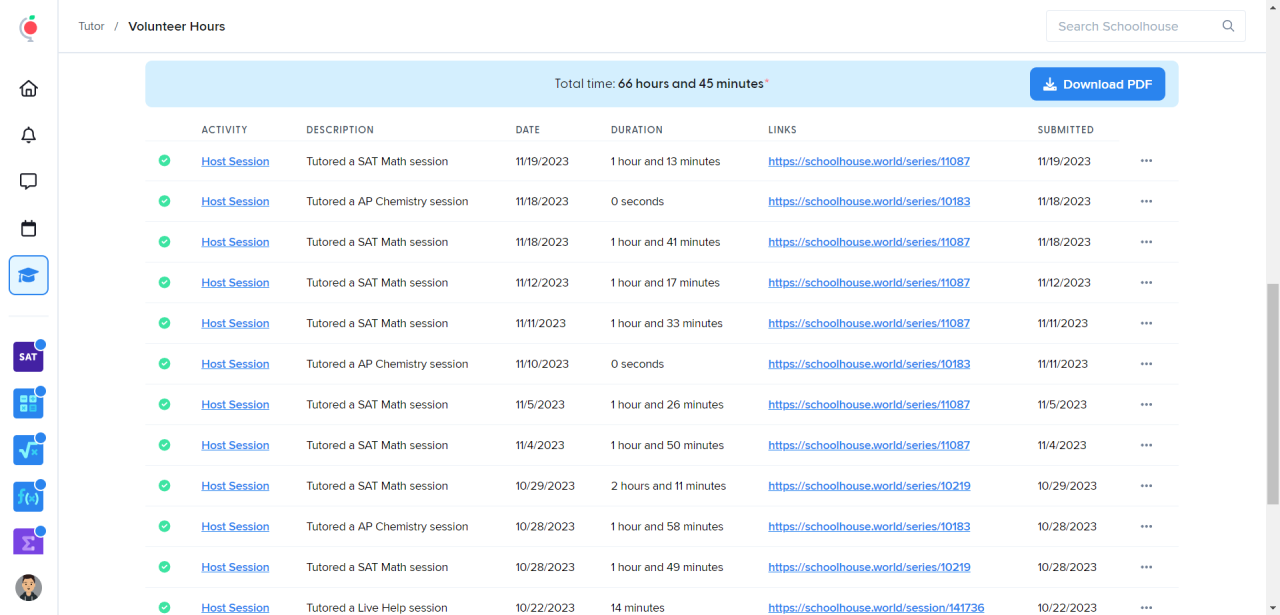
Task: Open the sigma subject icon
Action: (28, 541)
